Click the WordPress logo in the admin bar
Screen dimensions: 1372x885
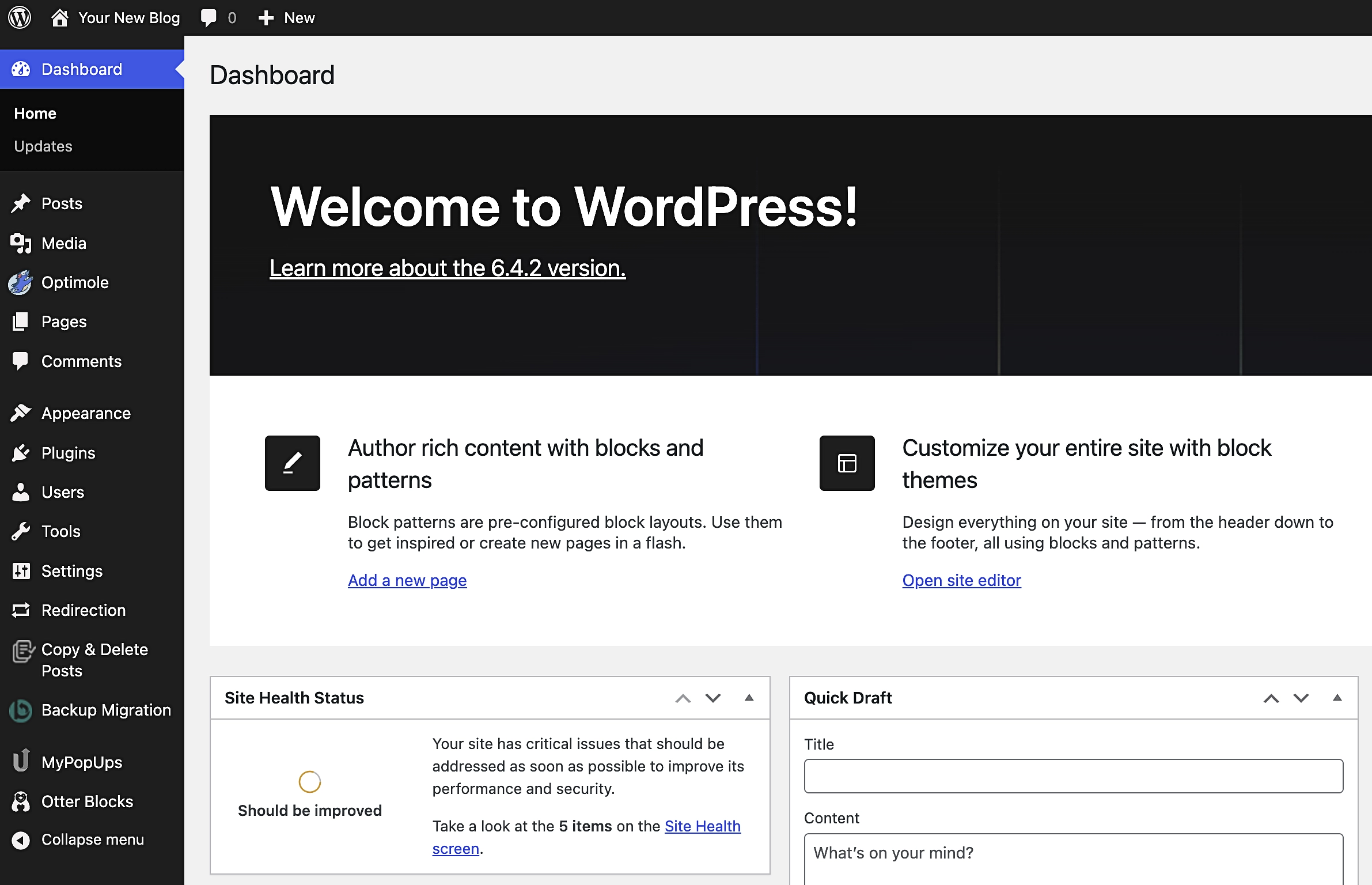click(x=19, y=17)
